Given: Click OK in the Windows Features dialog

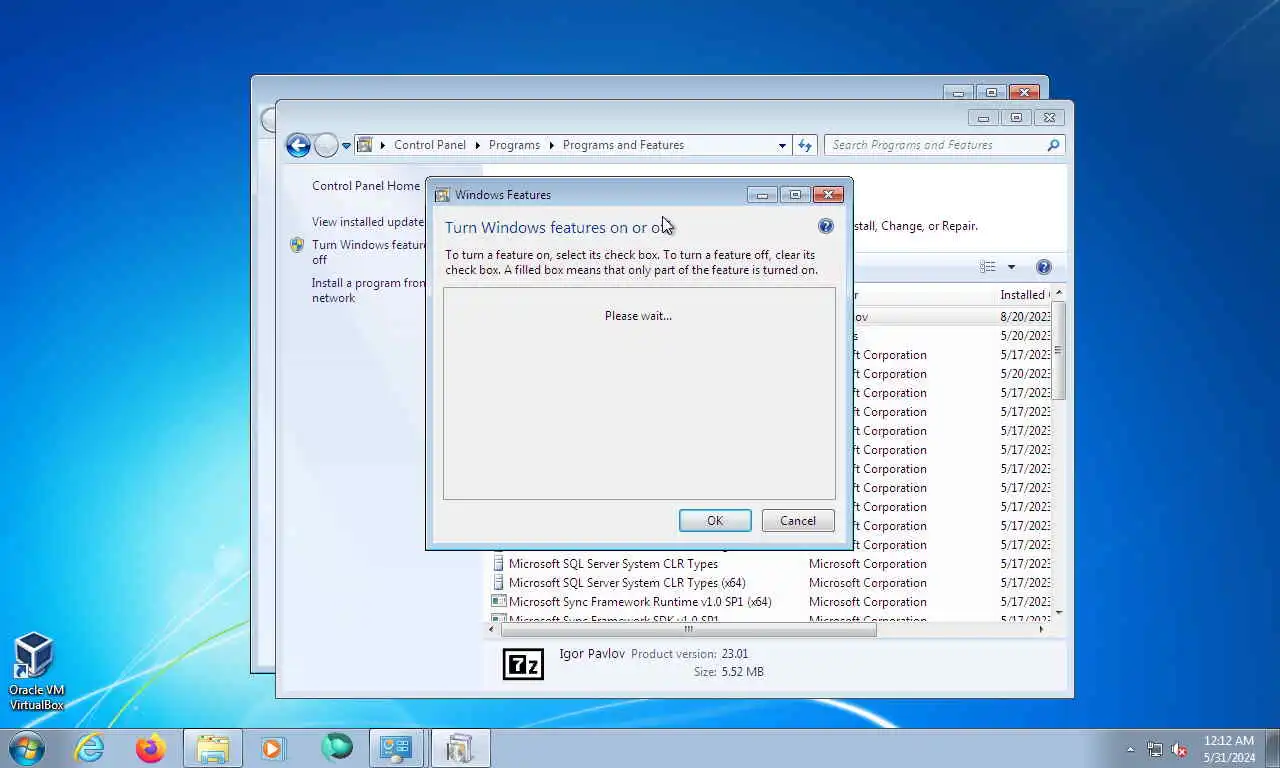Looking at the screenshot, I should [715, 520].
